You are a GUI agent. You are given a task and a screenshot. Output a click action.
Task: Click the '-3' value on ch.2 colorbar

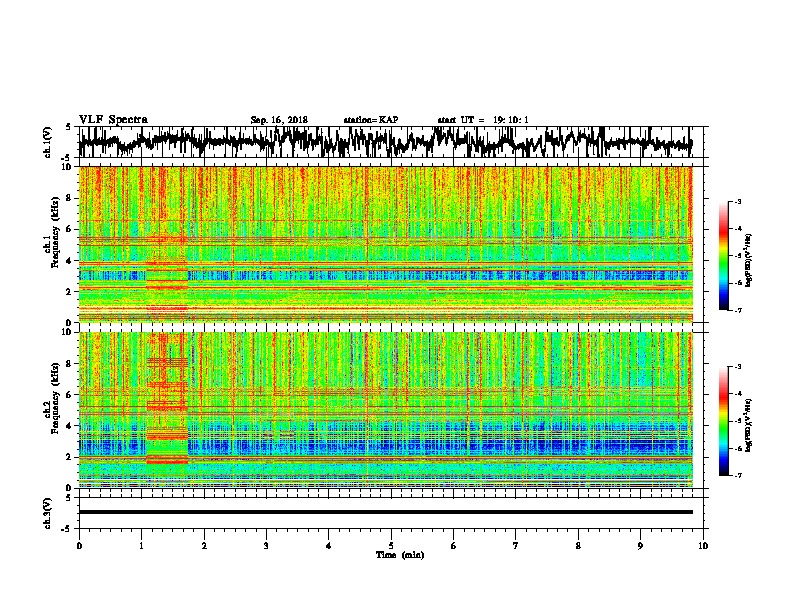737,367
